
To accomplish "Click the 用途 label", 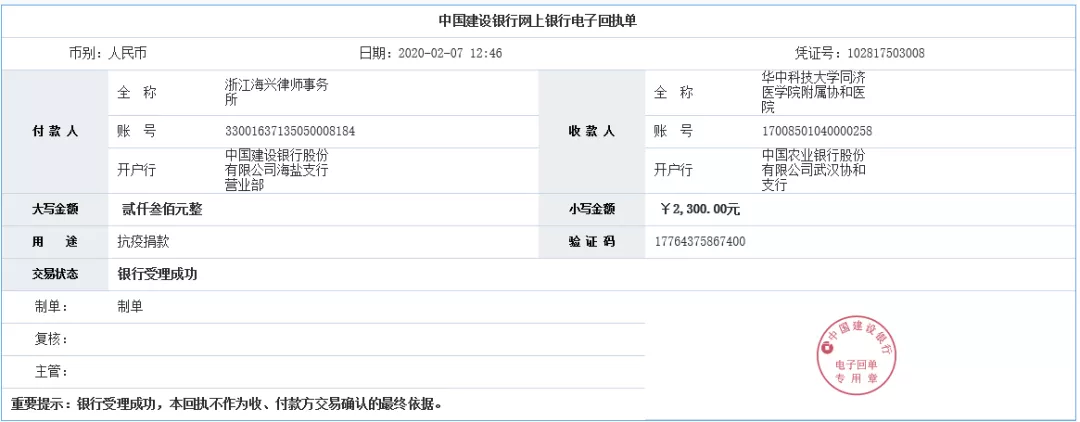I will click(55, 242).
